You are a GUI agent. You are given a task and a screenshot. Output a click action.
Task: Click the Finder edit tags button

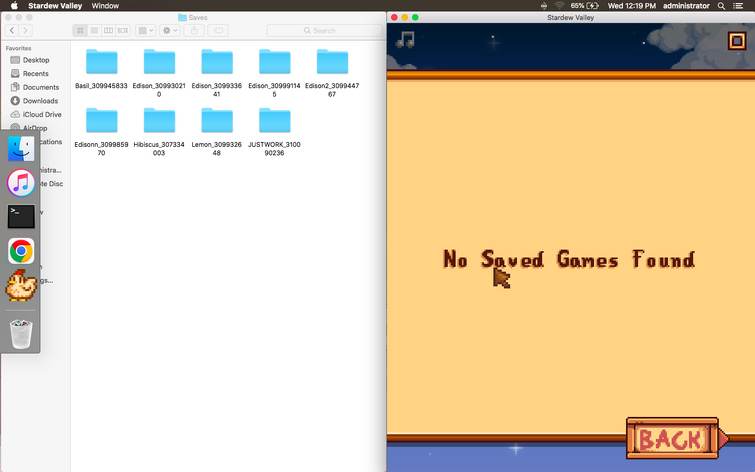click(x=218, y=30)
